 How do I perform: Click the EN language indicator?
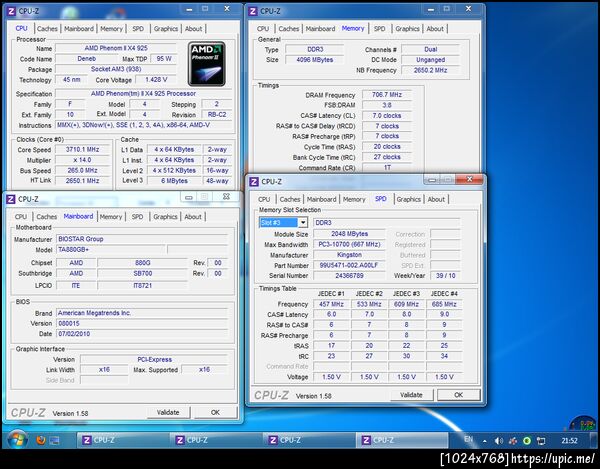pos(468,440)
